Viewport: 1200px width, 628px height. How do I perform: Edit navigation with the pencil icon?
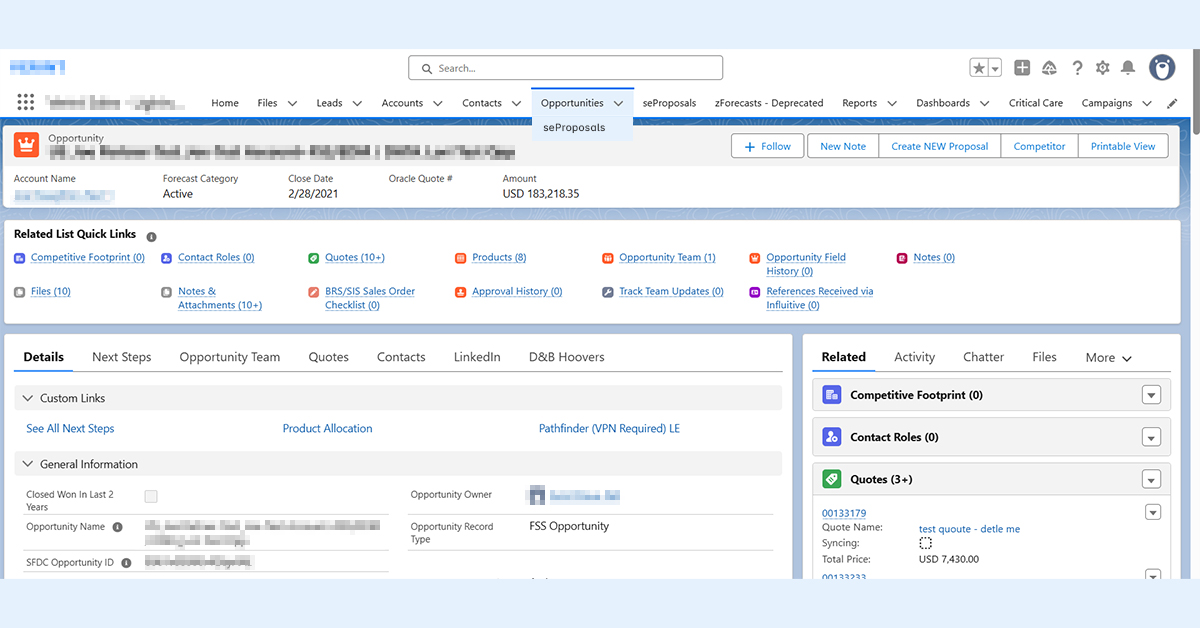point(1173,103)
